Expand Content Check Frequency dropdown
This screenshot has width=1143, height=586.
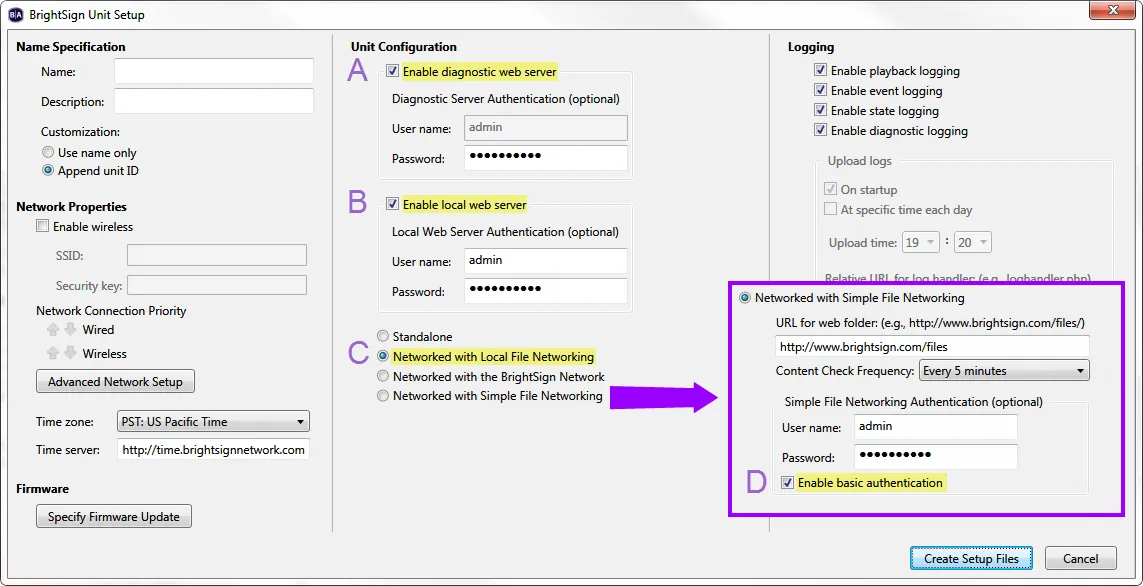1003,371
